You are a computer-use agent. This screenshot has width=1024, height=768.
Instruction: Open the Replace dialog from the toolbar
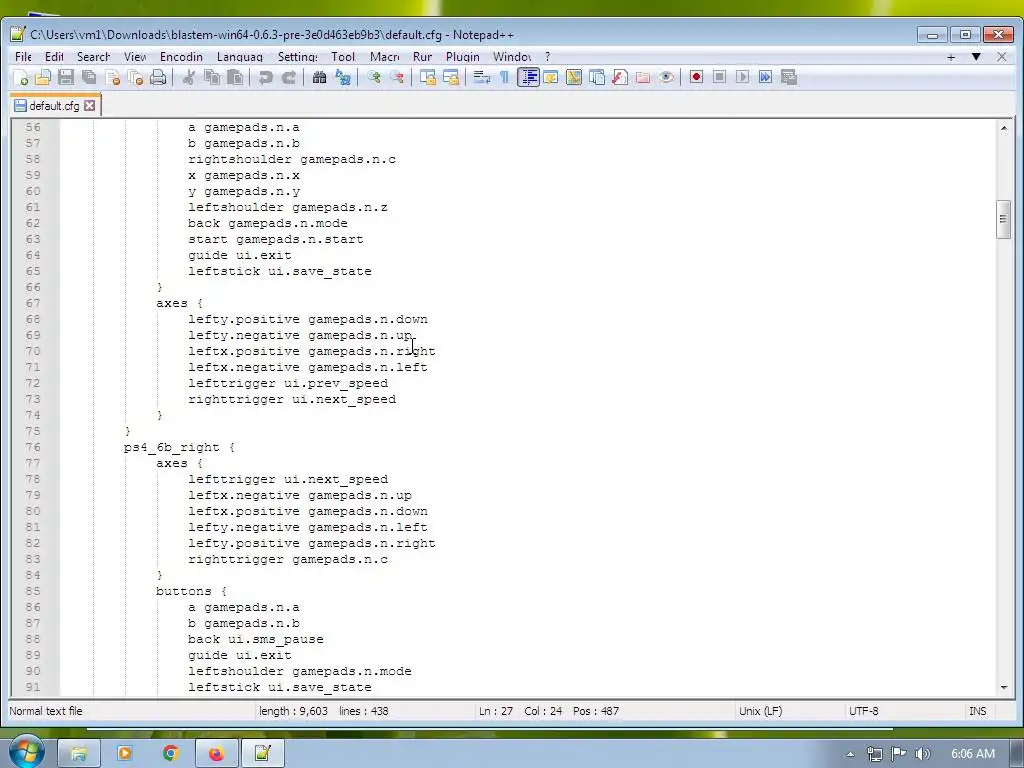342,78
